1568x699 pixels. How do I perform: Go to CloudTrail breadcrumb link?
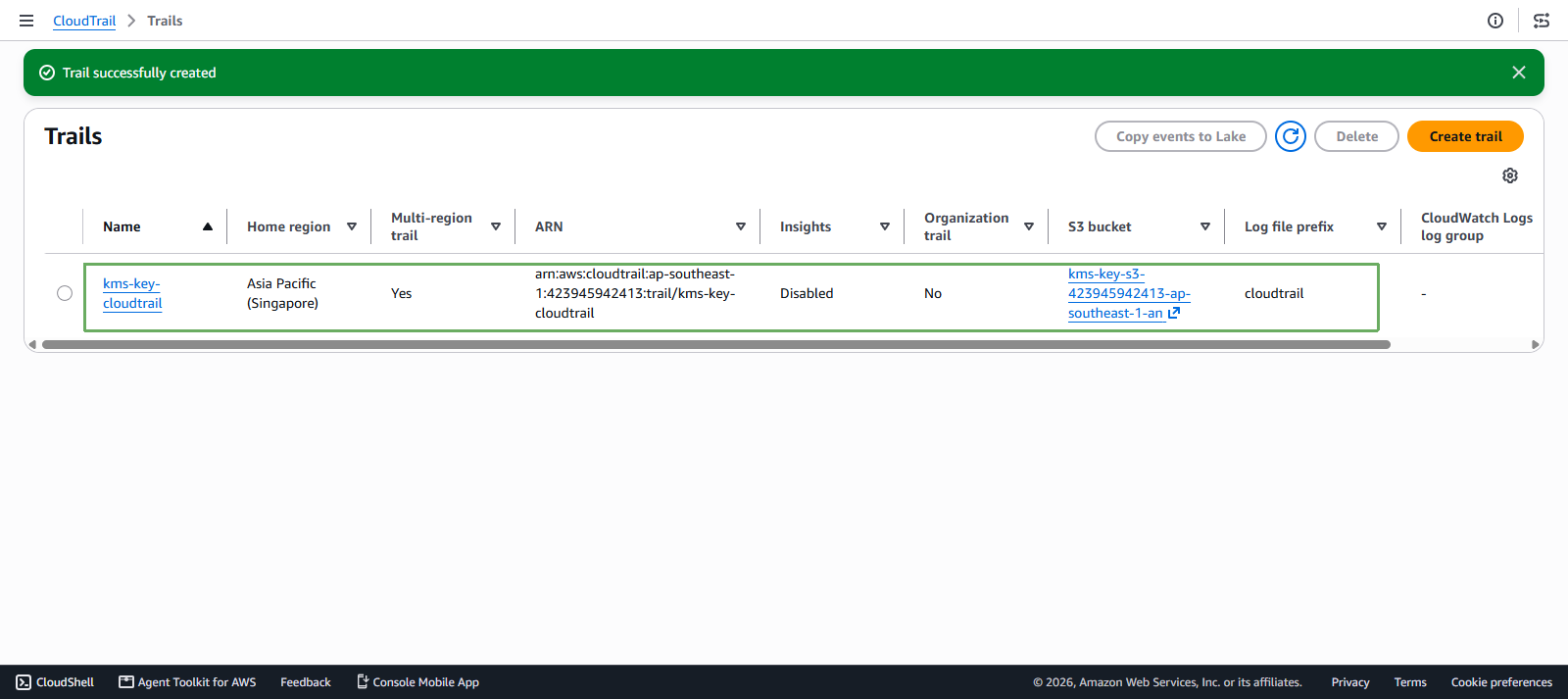(x=84, y=21)
